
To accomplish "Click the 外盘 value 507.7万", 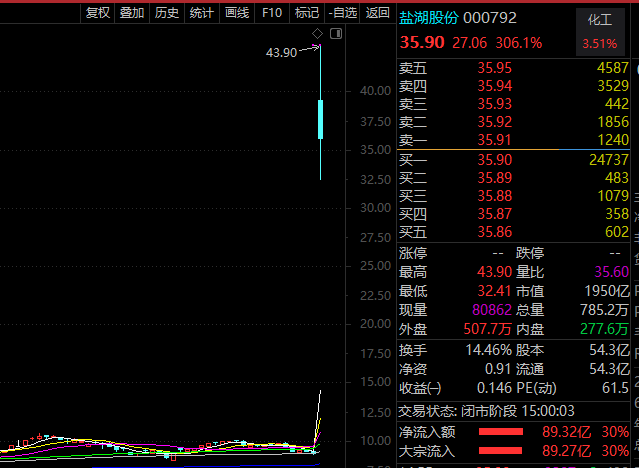I will click(487, 329).
